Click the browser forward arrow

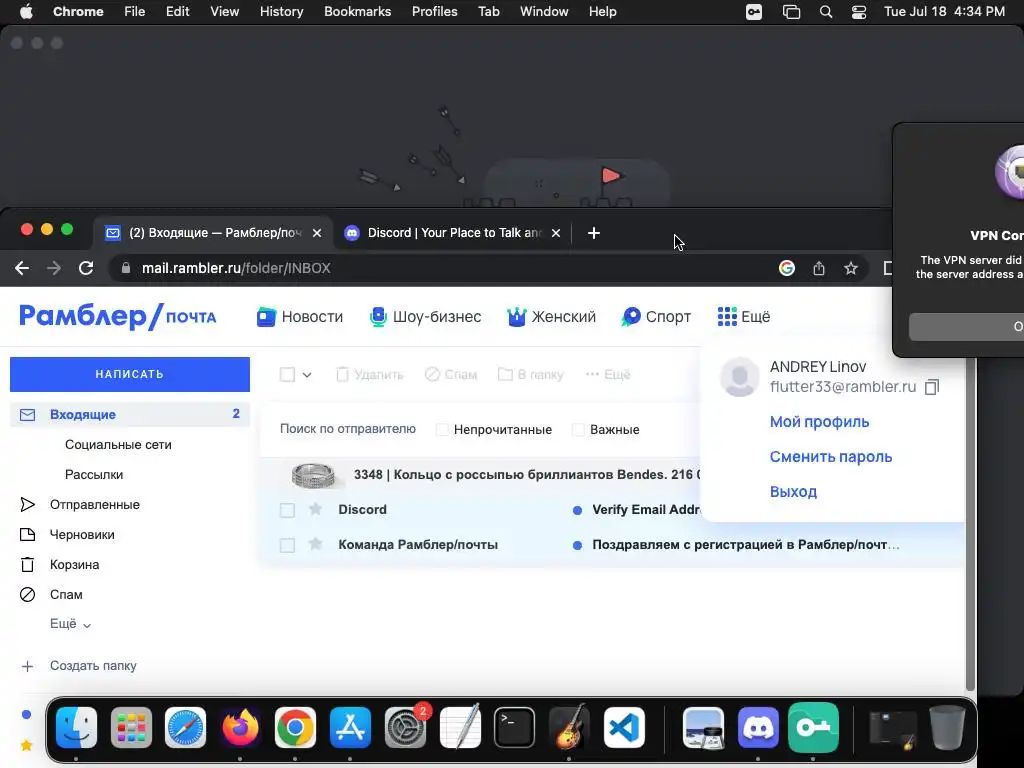(x=54, y=268)
